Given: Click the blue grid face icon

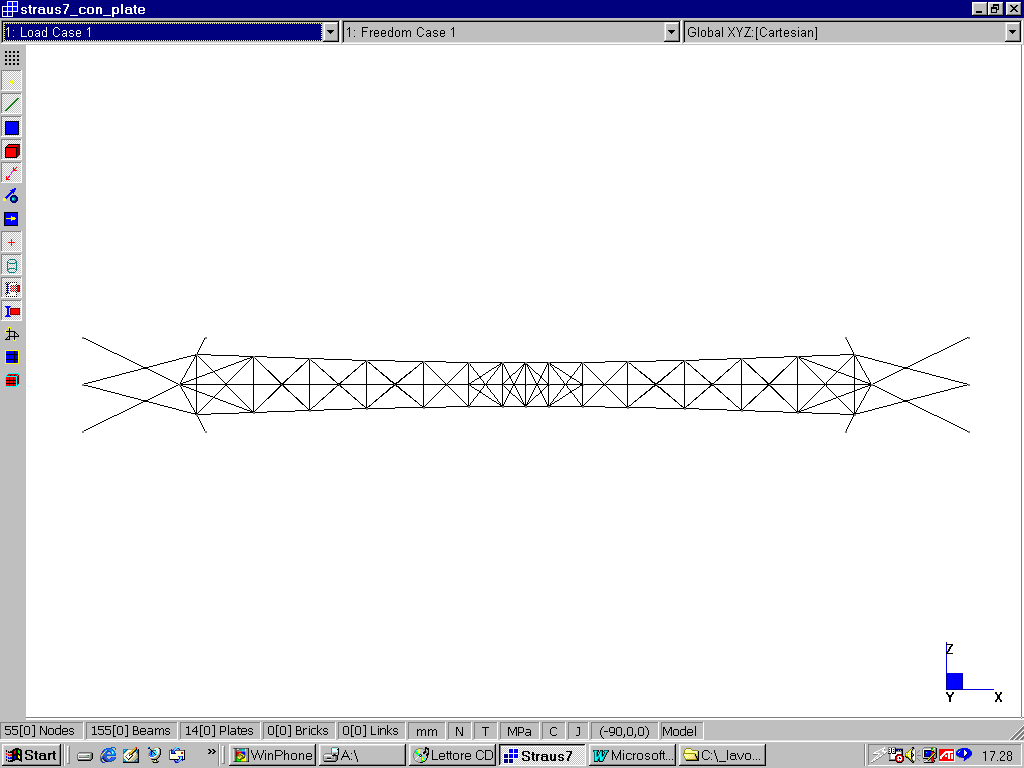Looking at the screenshot, I should (x=12, y=357).
